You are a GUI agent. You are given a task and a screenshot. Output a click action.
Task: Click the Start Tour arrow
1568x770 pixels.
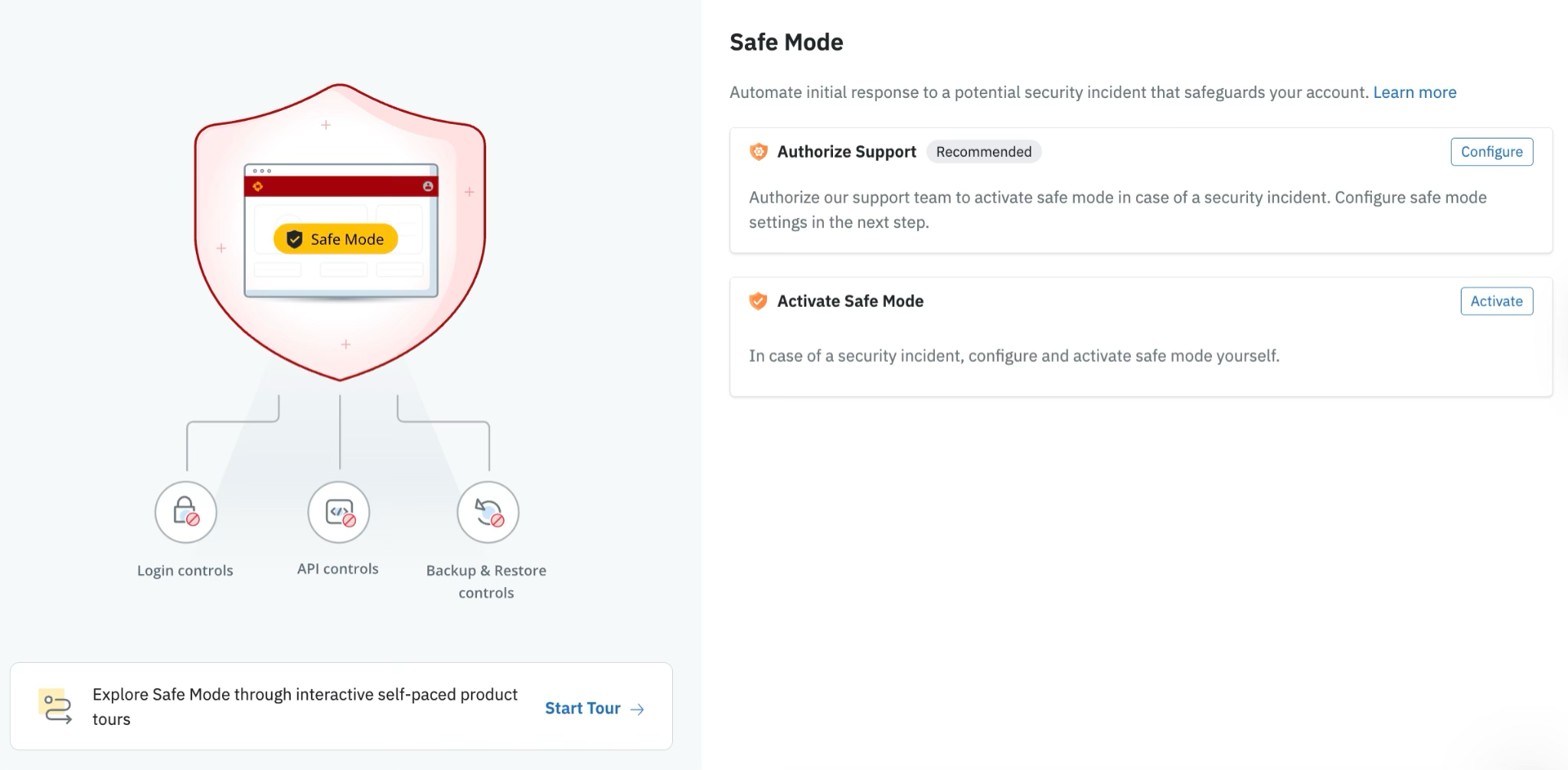[x=637, y=709]
